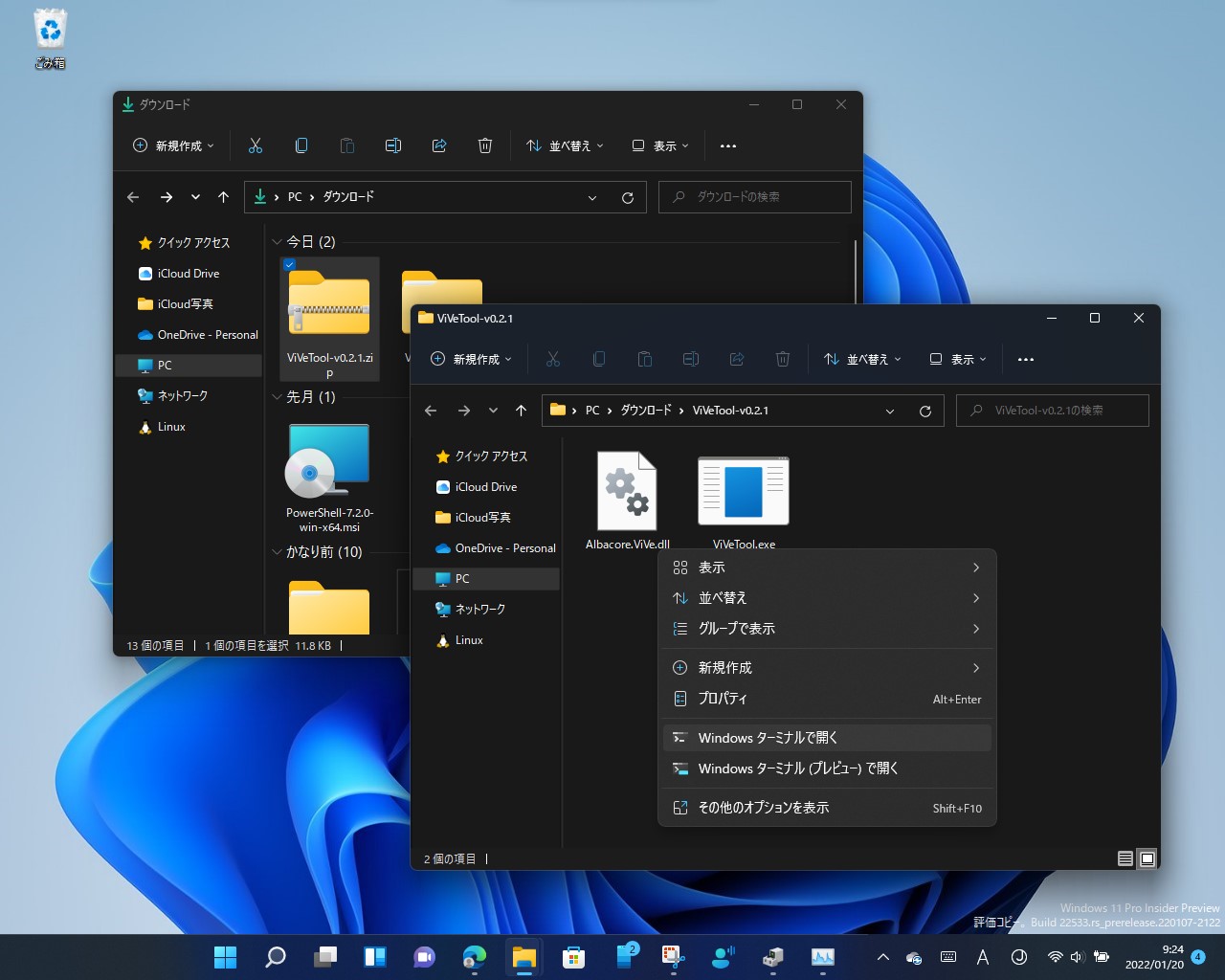Open the Microsoft Store from the taskbar

click(x=573, y=956)
